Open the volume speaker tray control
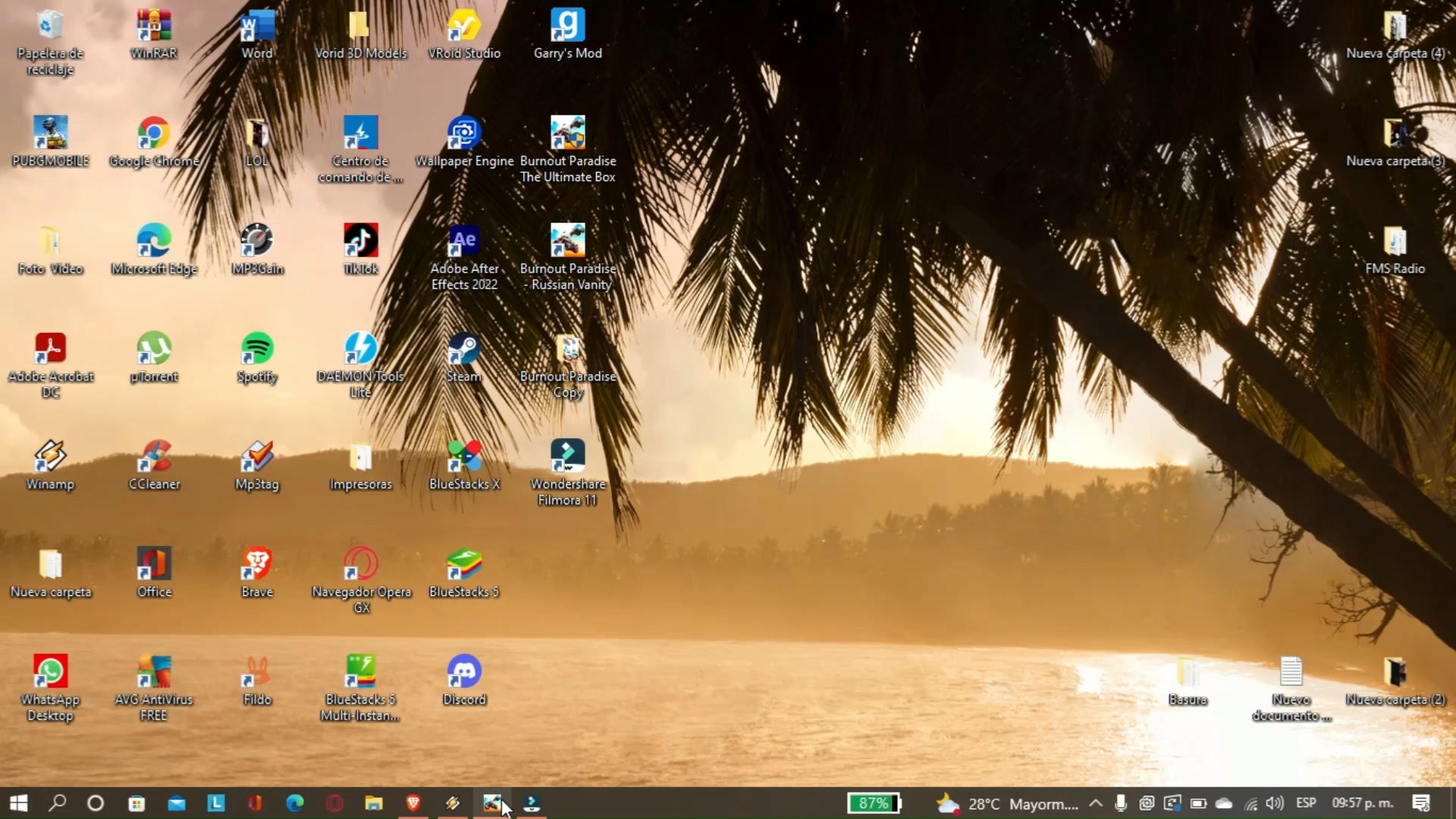1456x819 pixels. 1275,803
